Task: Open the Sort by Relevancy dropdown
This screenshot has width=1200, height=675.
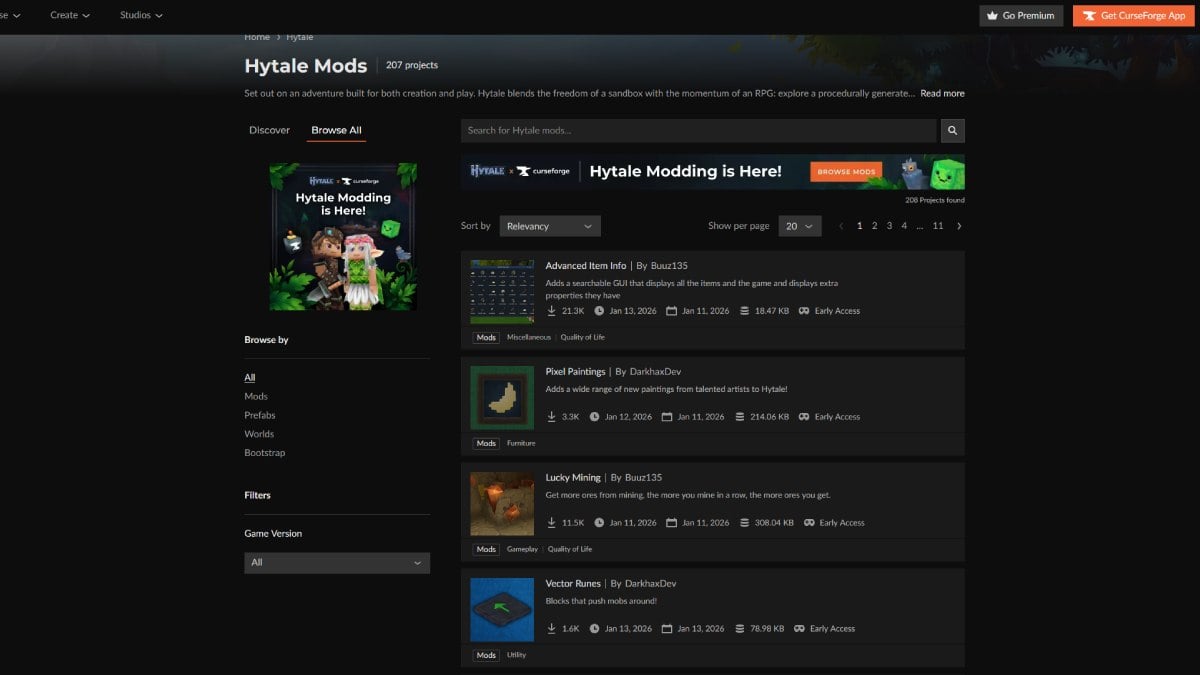Action: pyautogui.click(x=549, y=226)
